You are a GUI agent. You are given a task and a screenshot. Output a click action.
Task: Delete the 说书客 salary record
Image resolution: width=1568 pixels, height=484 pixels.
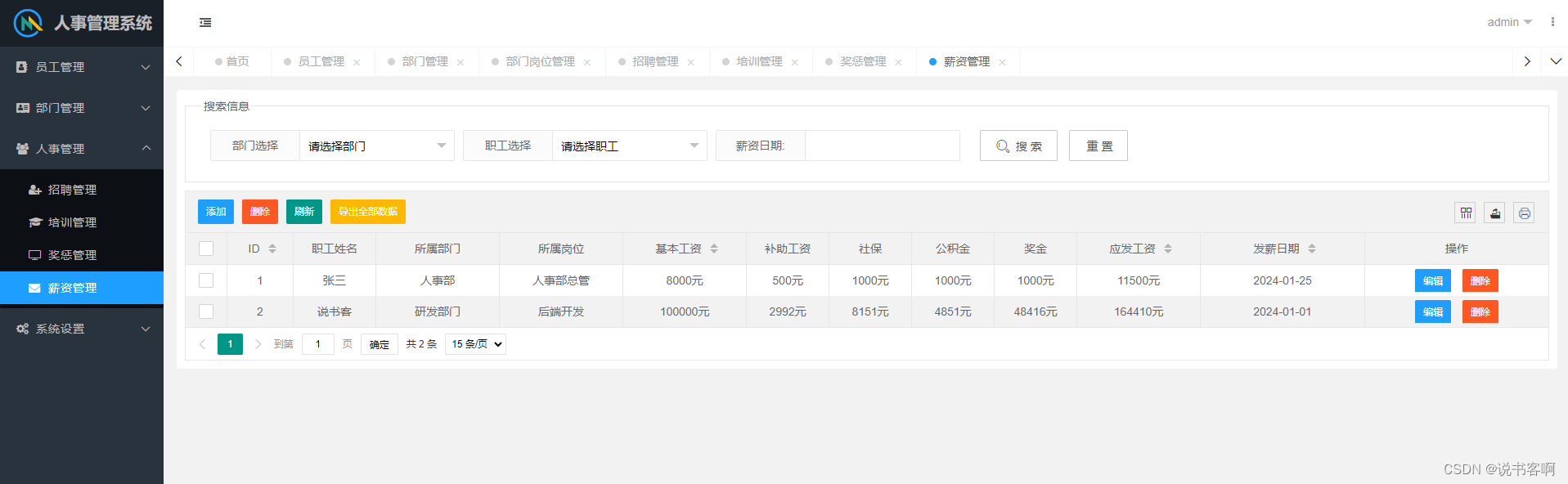click(1480, 311)
